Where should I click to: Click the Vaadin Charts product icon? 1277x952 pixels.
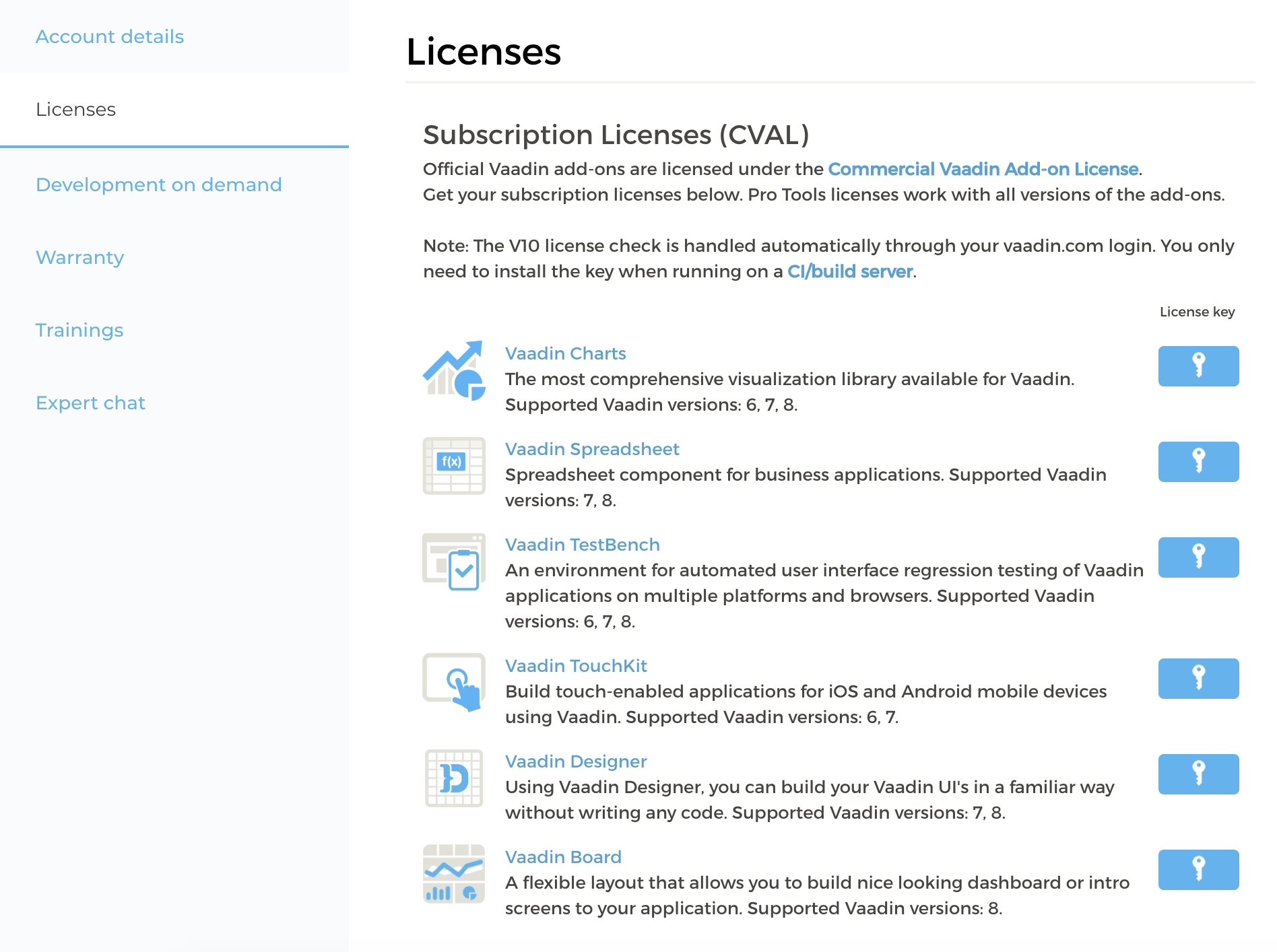454,370
